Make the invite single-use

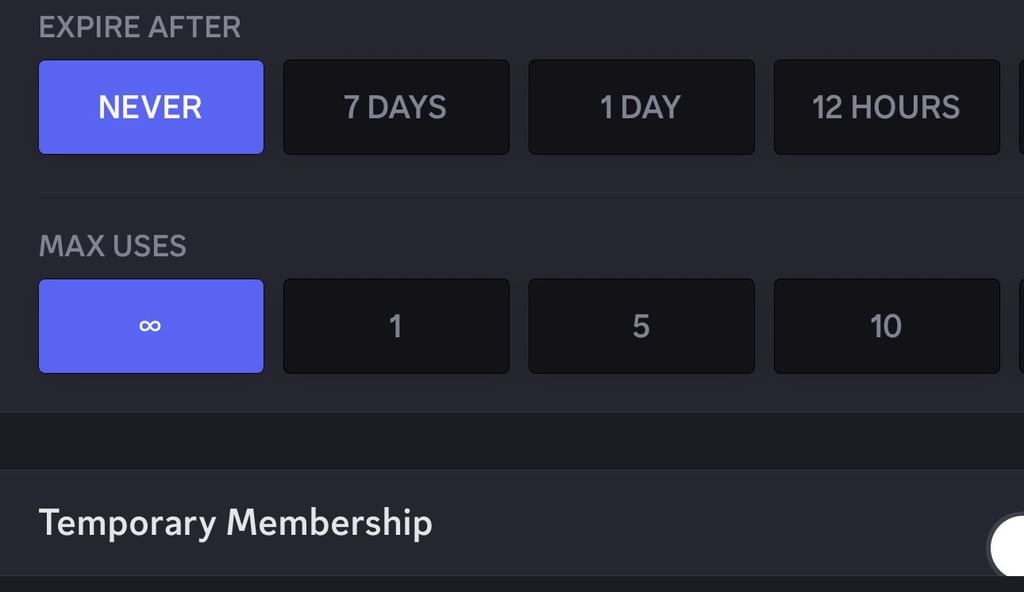(396, 326)
